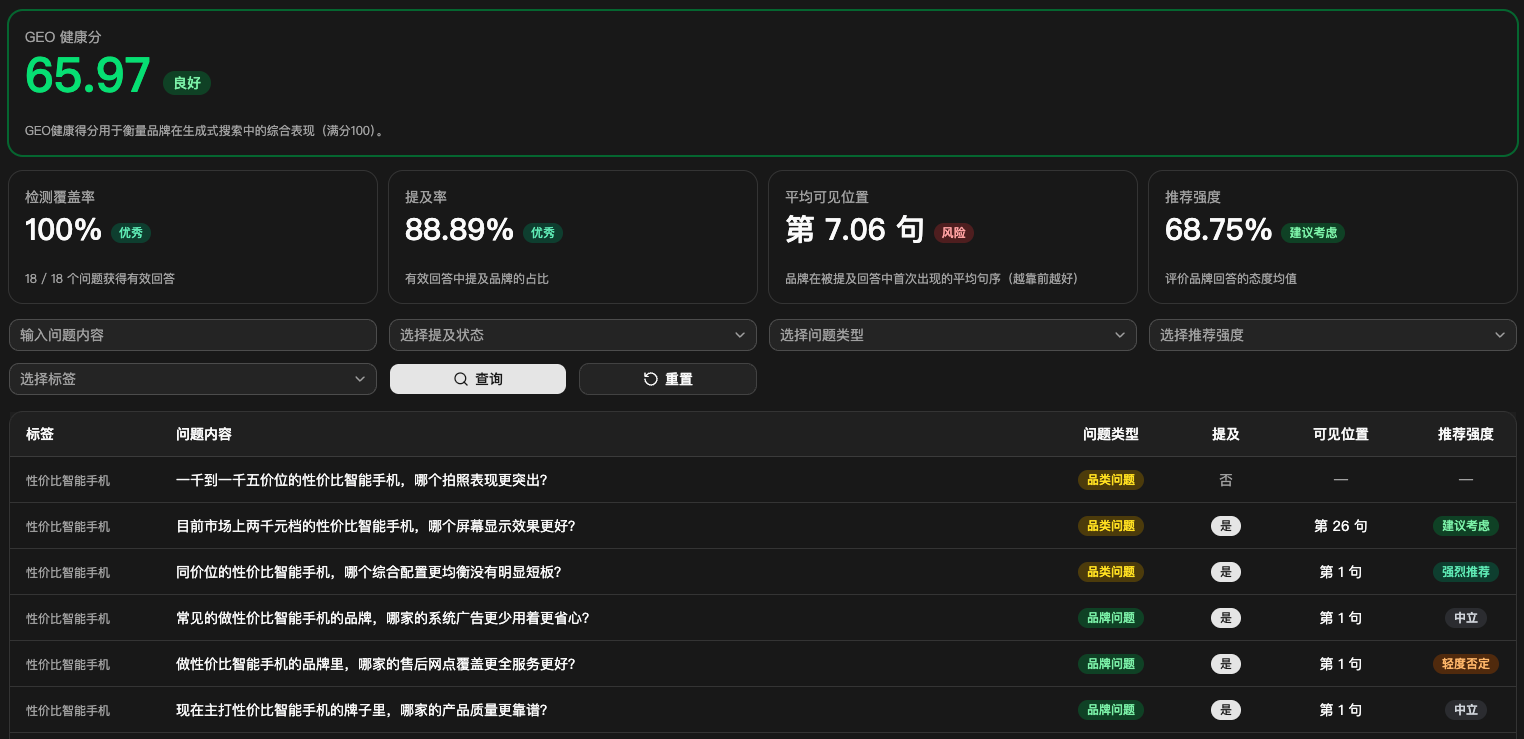This screenshot has height=739, width=1524.
Task: Click the 建议考虑 tag in the 屏幕显示 row
Action: pos(1466,526)
